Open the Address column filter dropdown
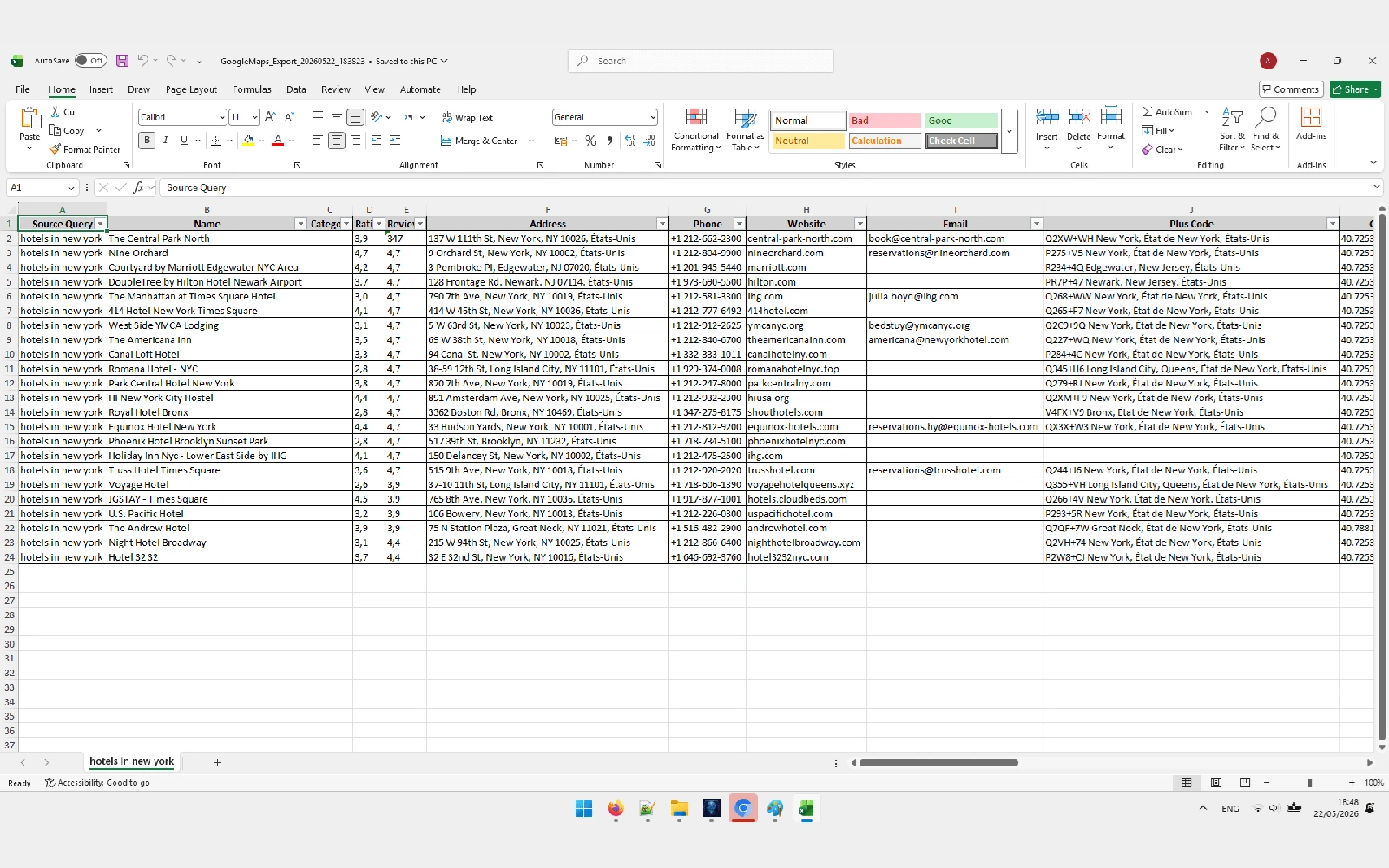The width and height of the screenshot is (1389, 868). 662,224
